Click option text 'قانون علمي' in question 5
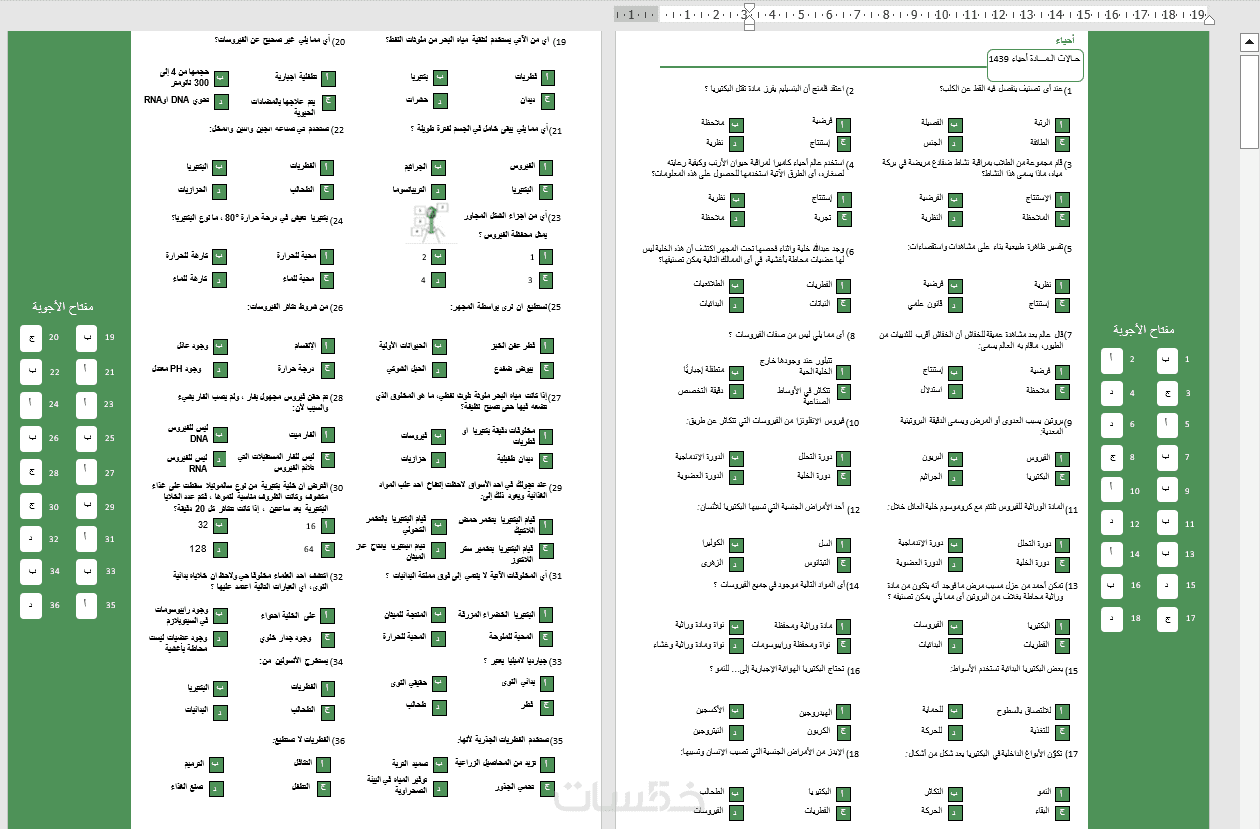This screenshot has width=1260, height=829. pyautogui.click(x=927, y=303)
